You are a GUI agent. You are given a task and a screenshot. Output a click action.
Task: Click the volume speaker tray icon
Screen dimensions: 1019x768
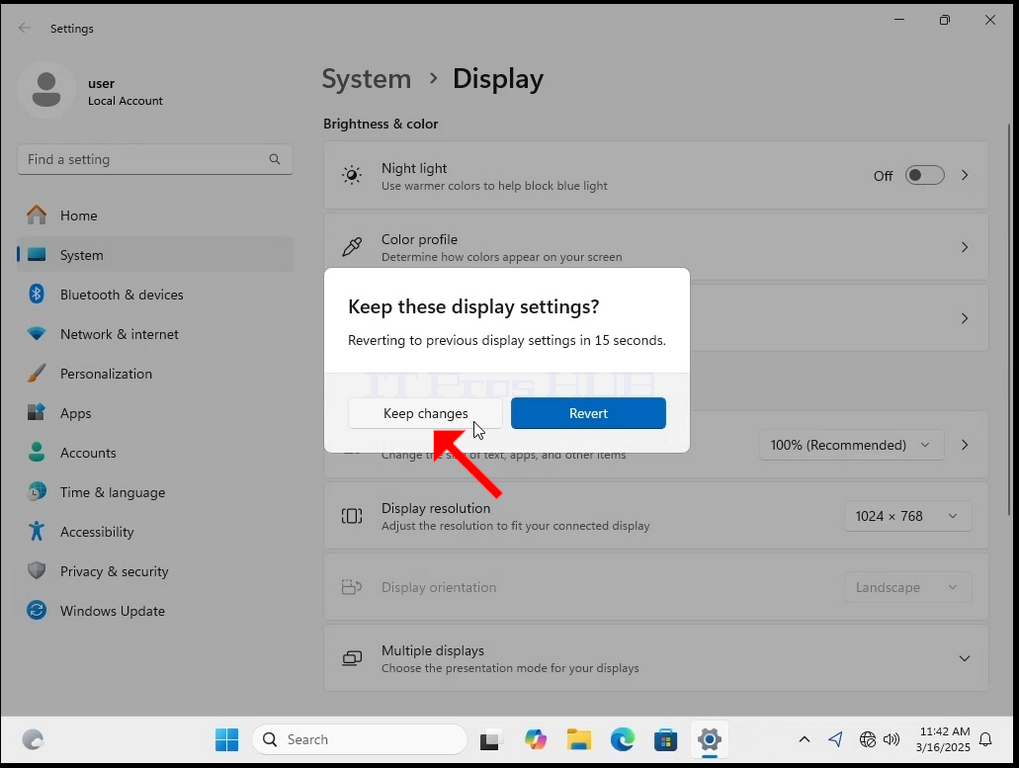pos(891,739)
